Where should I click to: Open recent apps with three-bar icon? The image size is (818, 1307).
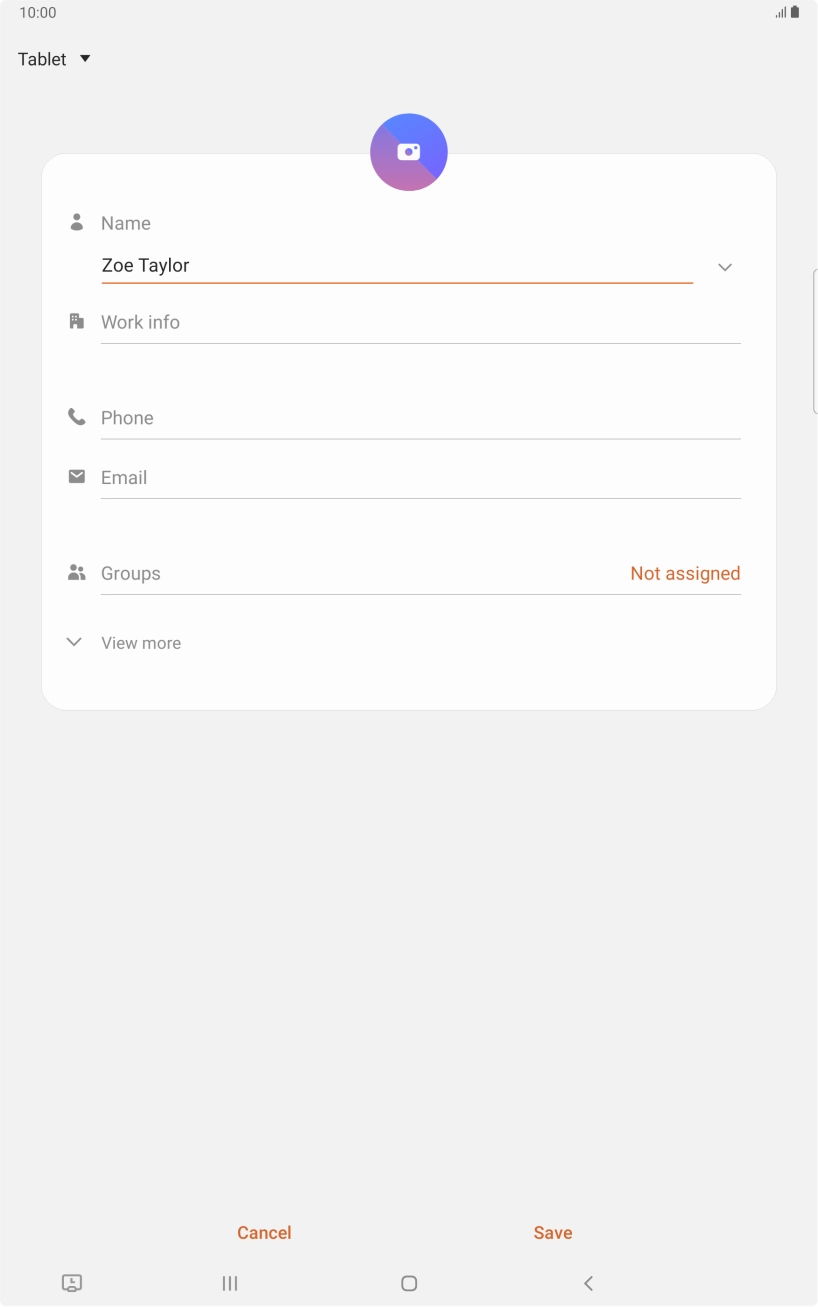pos(230,1283)
